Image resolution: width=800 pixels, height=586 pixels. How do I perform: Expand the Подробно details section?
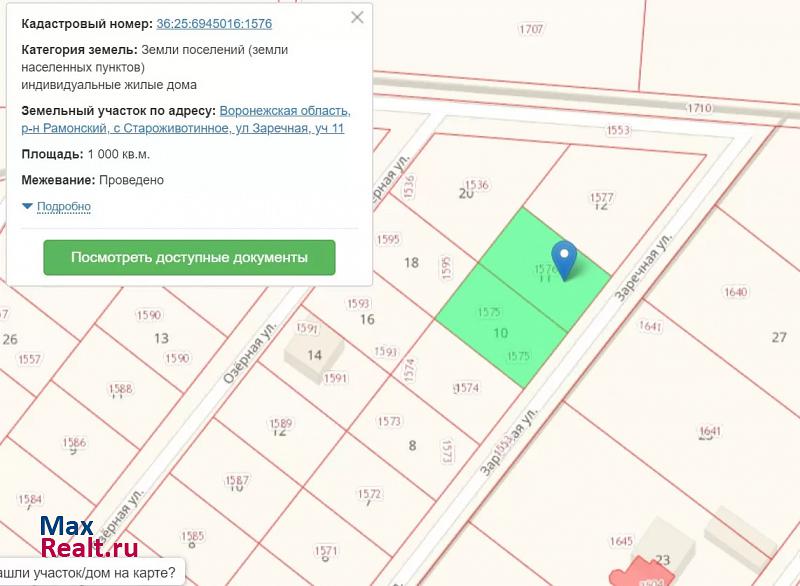64,207
